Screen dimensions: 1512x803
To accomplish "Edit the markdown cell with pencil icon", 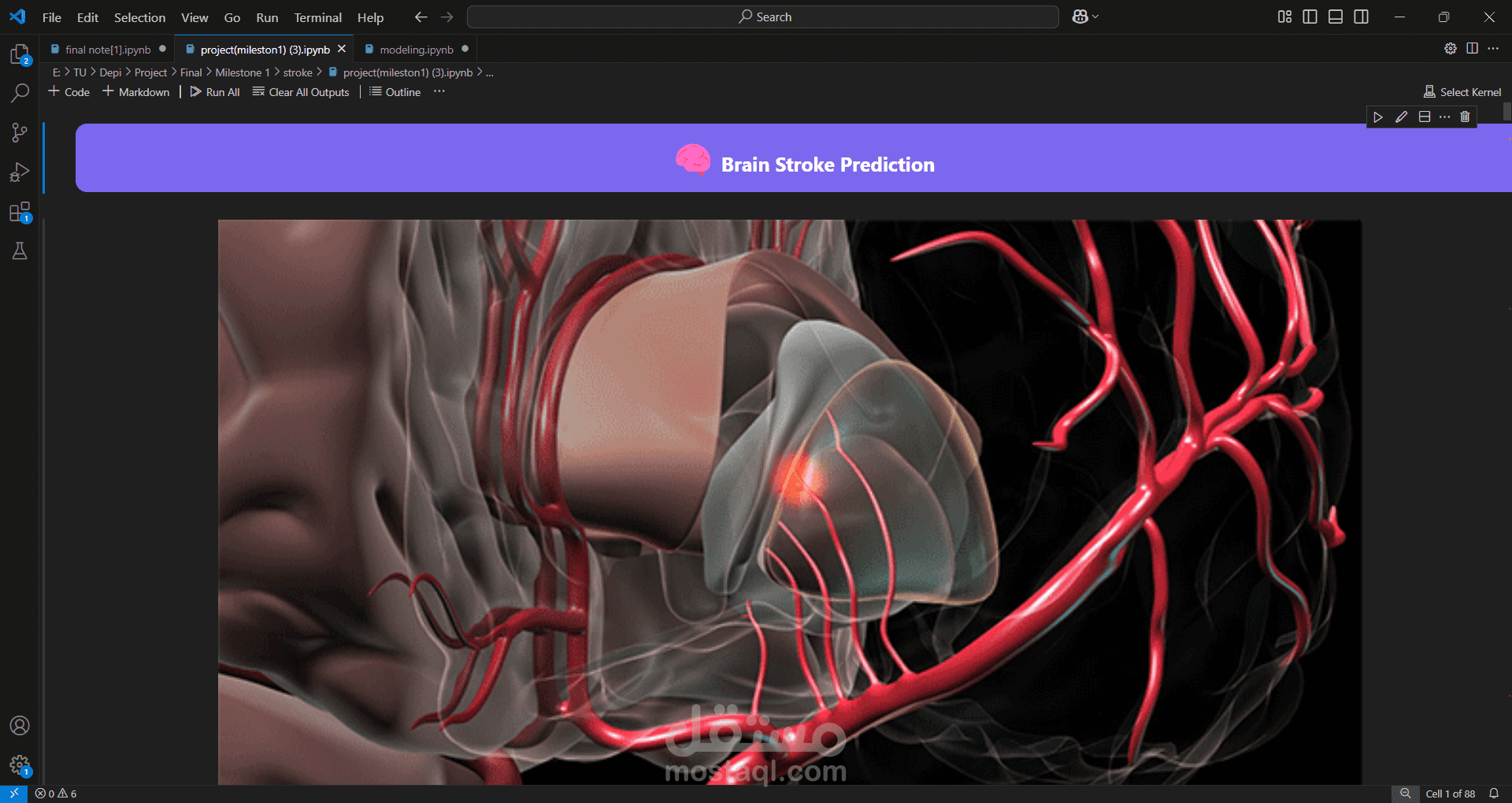I will (x=1401, y=117).
